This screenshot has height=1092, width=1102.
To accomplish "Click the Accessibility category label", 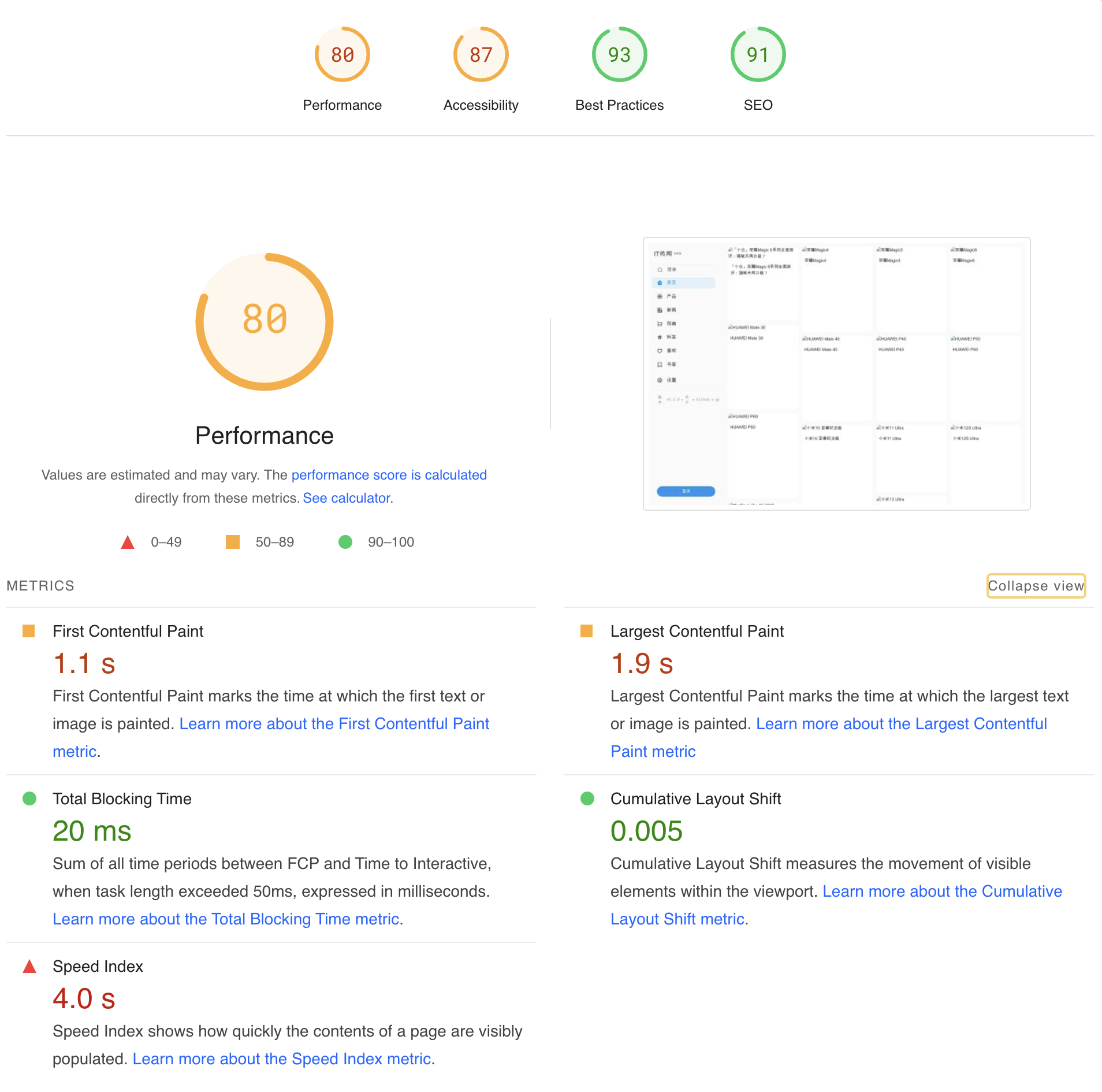I will pyautogui.click(x=481, y=105).
